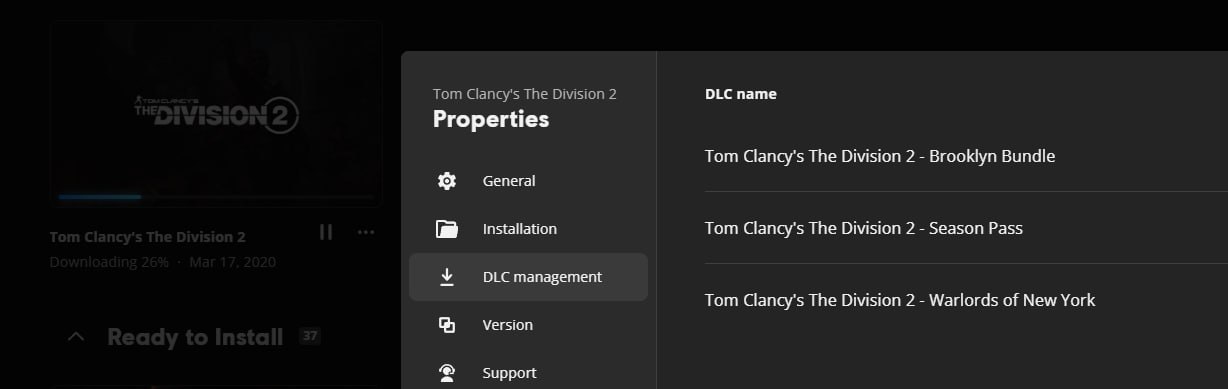The width and height of the screenshot is (1228, 389).
Task: Click the Tom Clancy's The Division 2 title link
Action: (147, 237)
